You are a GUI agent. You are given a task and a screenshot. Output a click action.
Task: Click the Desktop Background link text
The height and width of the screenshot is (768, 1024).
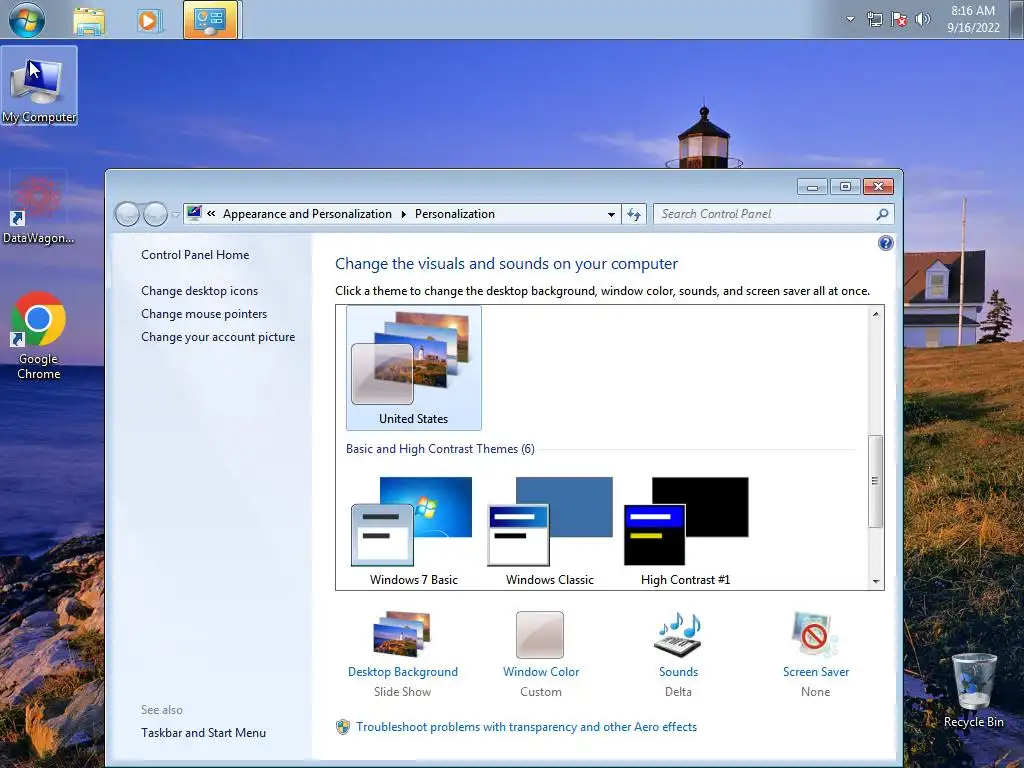point(402,672)
